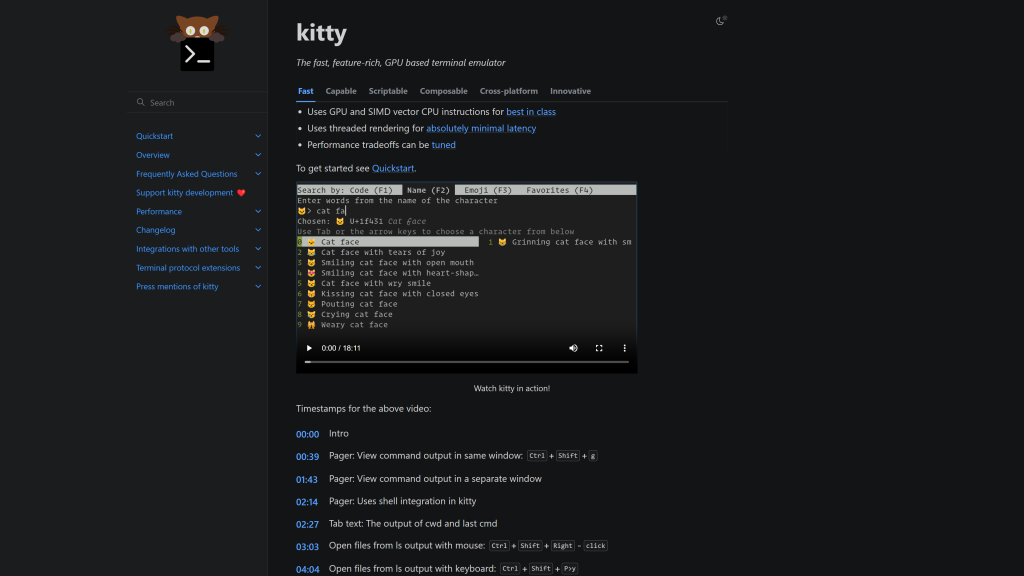Follow 'absolutely minimal latency' link
1024x576 pixels.
pyautogui.click(x=481, y=129)
